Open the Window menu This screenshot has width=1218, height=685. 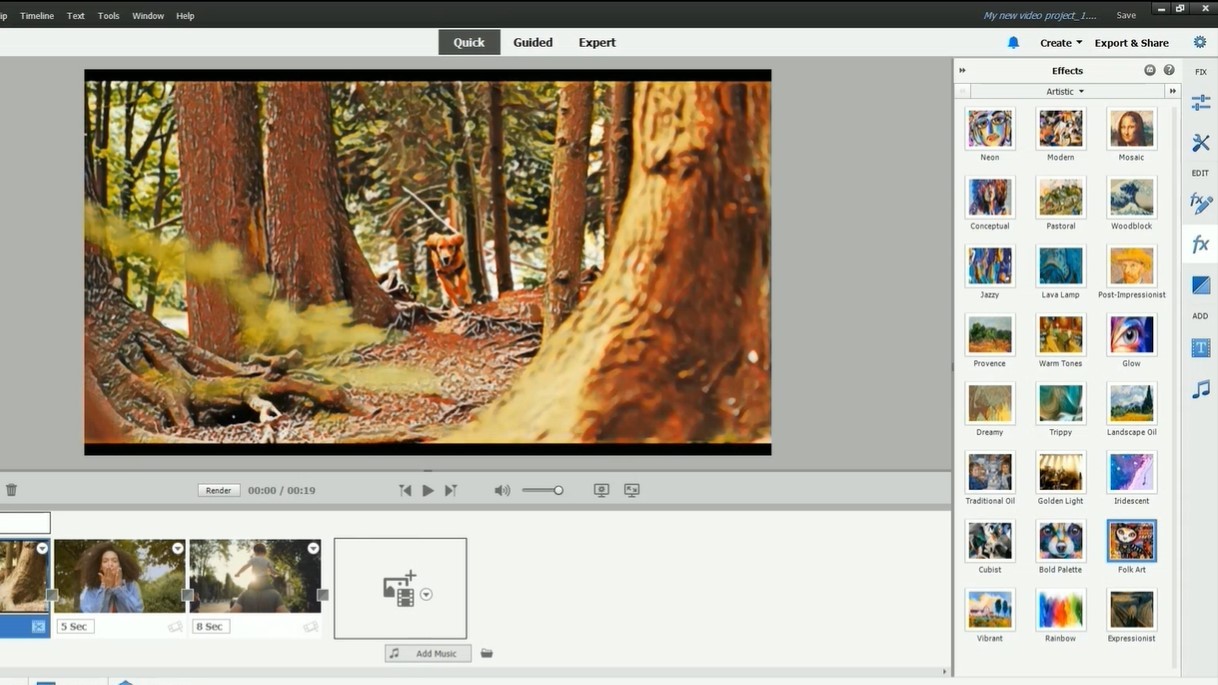click(148, 16)
